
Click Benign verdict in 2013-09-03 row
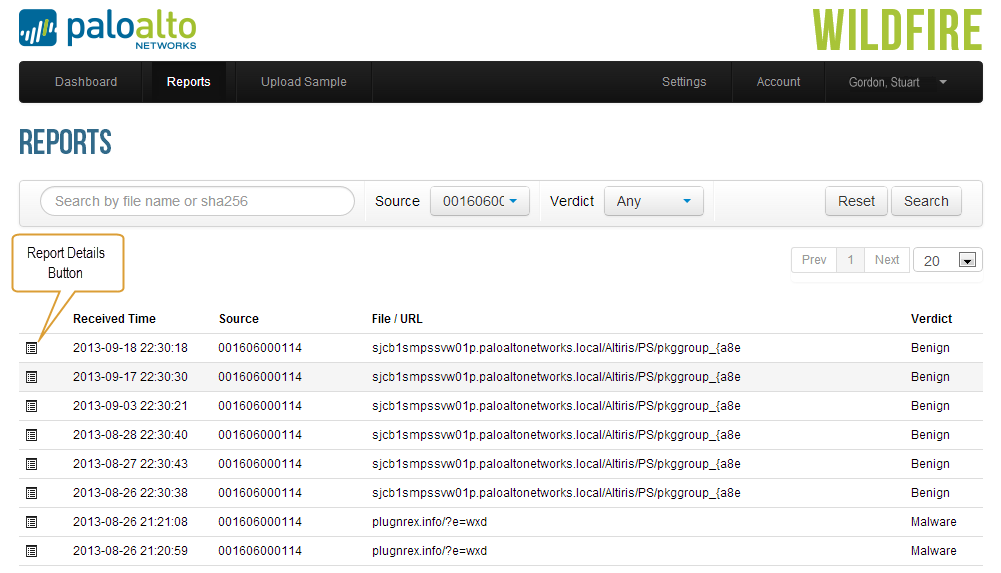click(930, 406)
